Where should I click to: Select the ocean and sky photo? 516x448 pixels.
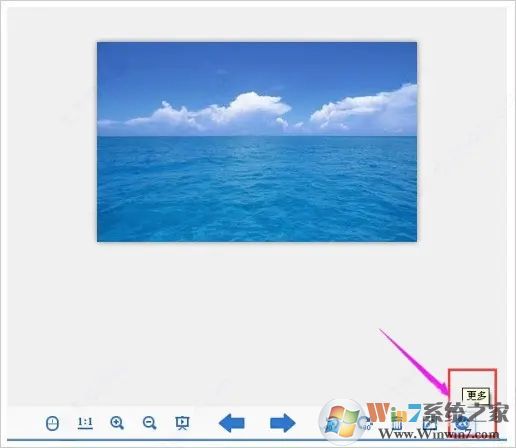257,142
